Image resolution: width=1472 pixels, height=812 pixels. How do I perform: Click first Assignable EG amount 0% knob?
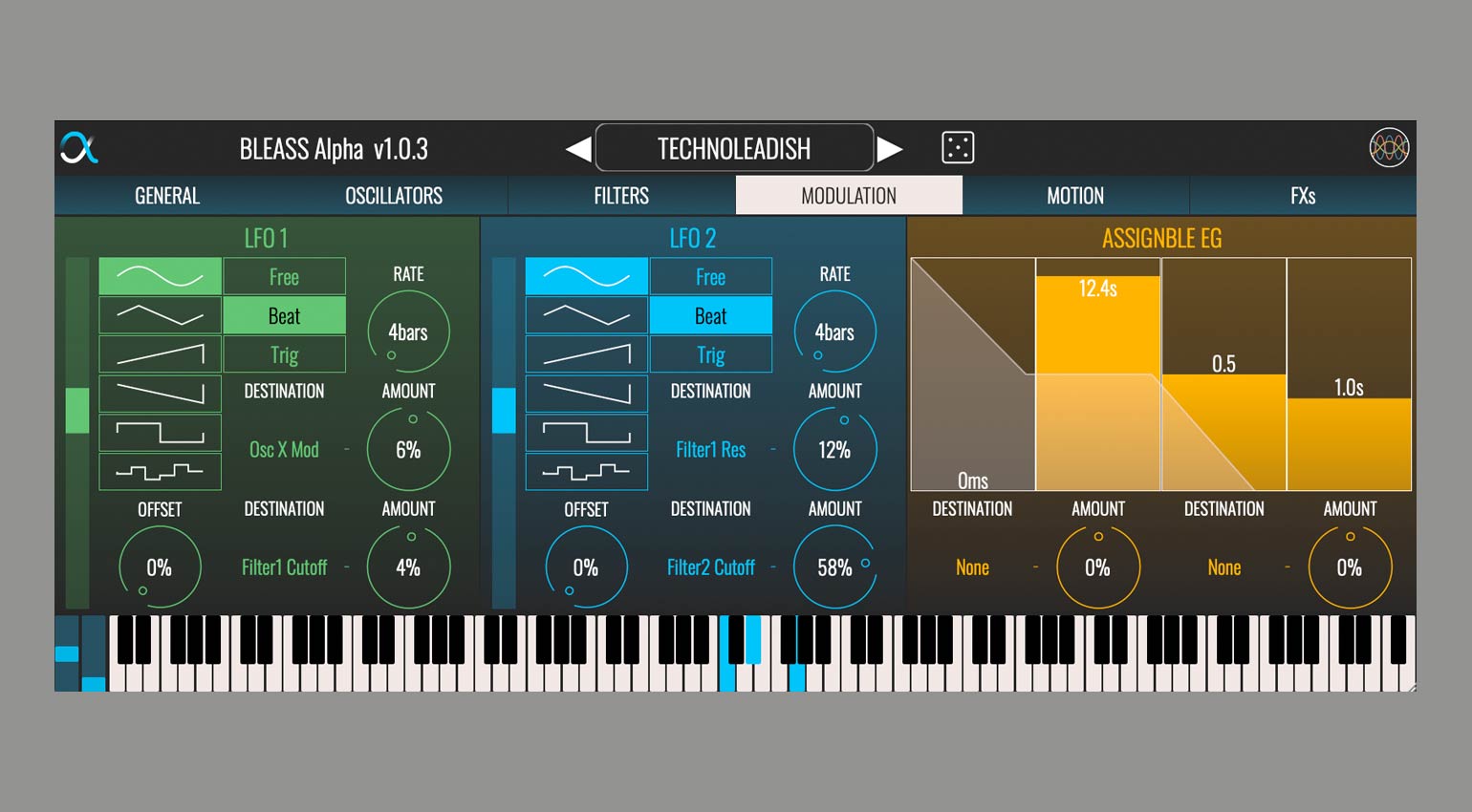coord(1097,567)
